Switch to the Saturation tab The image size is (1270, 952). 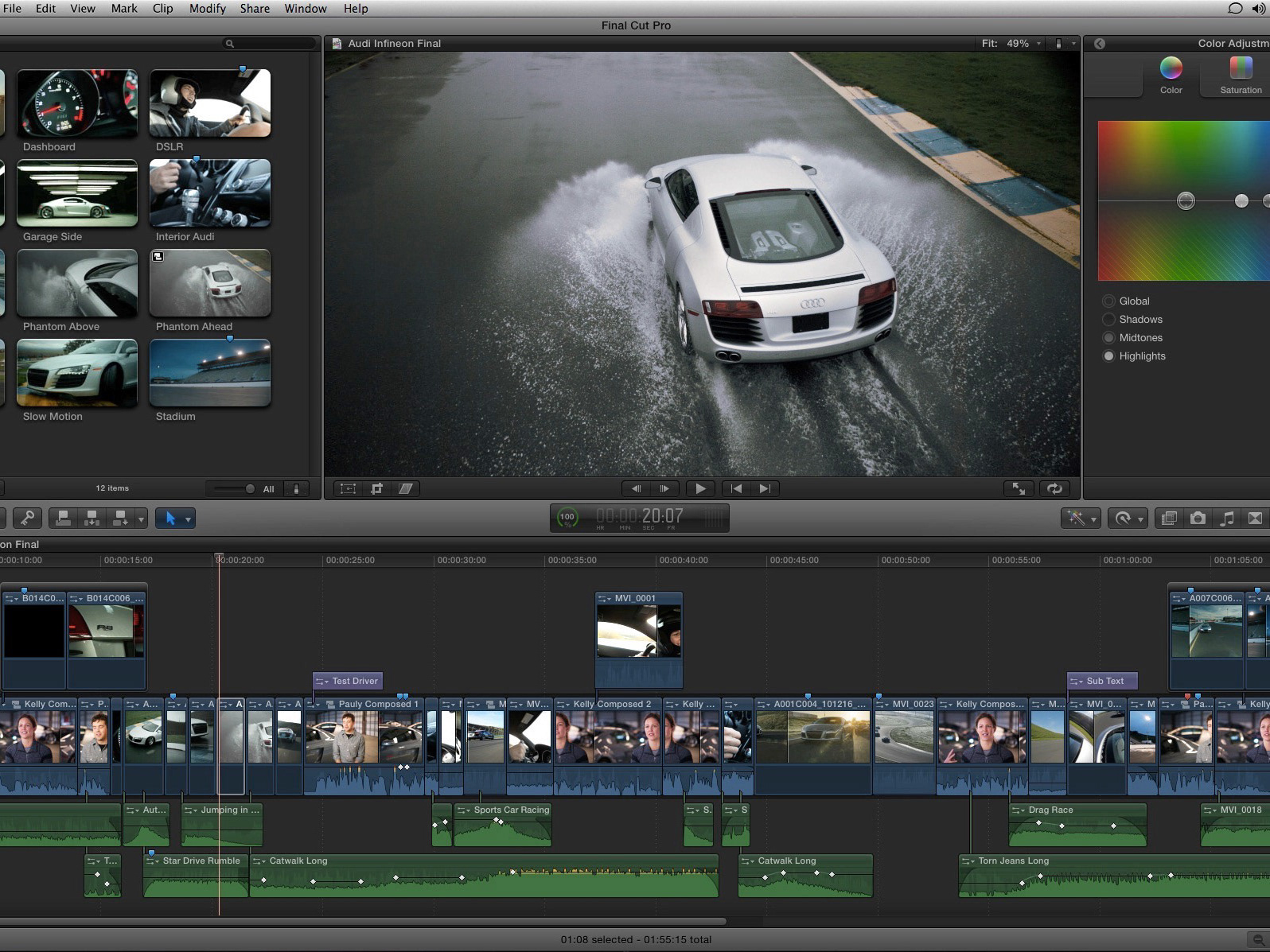point(1241,76)
